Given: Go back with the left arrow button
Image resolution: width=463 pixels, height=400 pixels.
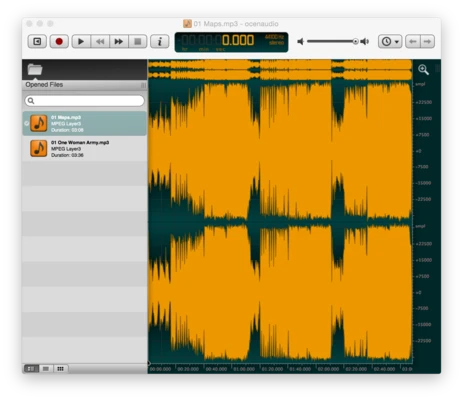Looking at the screenshot, I should pyautogui.click(x=413, y=42).
